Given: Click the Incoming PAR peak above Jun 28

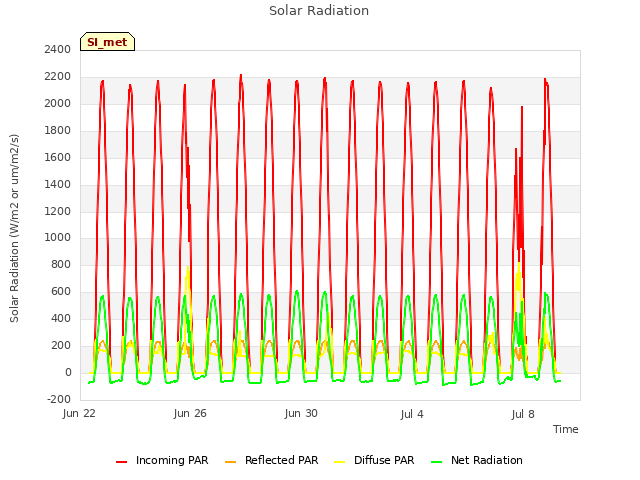Looking at the screenshot, I should tap(241, 78).
